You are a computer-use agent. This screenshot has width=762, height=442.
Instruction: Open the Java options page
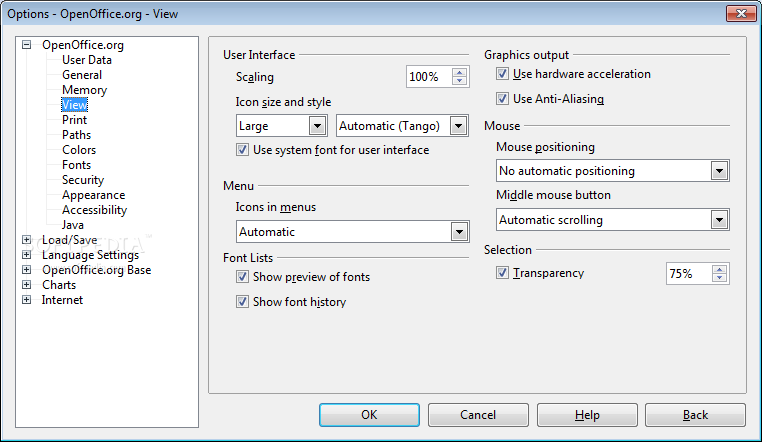coord(73,225)
